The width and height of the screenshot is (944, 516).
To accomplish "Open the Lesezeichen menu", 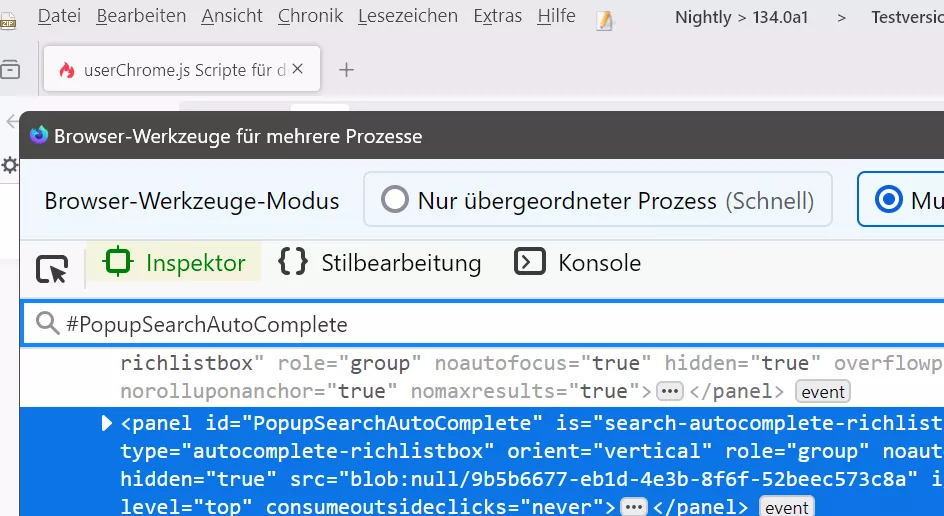I will click(x=407, y=15).
